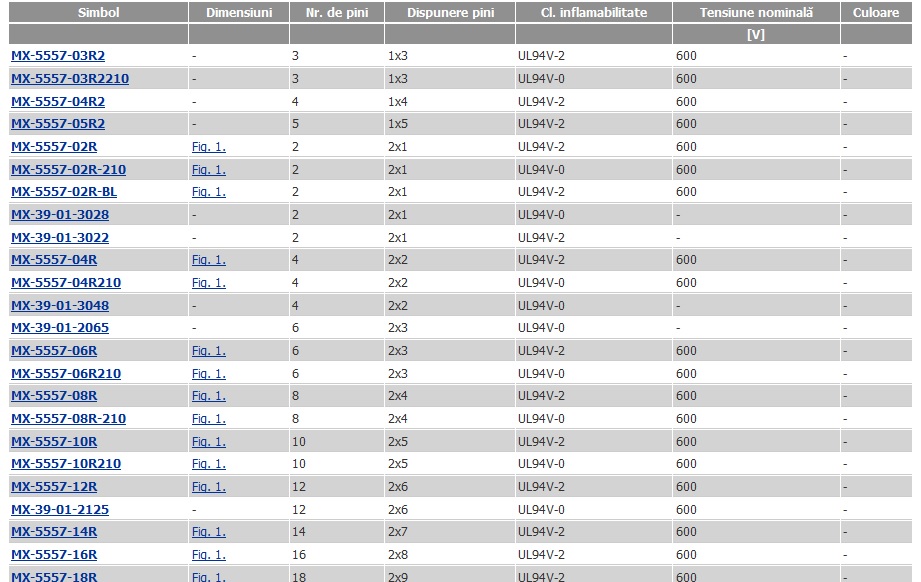921x582 pixels.
Task: View Fig. 1. for MX-5557-06R210
Action: (x=209, y=374)
